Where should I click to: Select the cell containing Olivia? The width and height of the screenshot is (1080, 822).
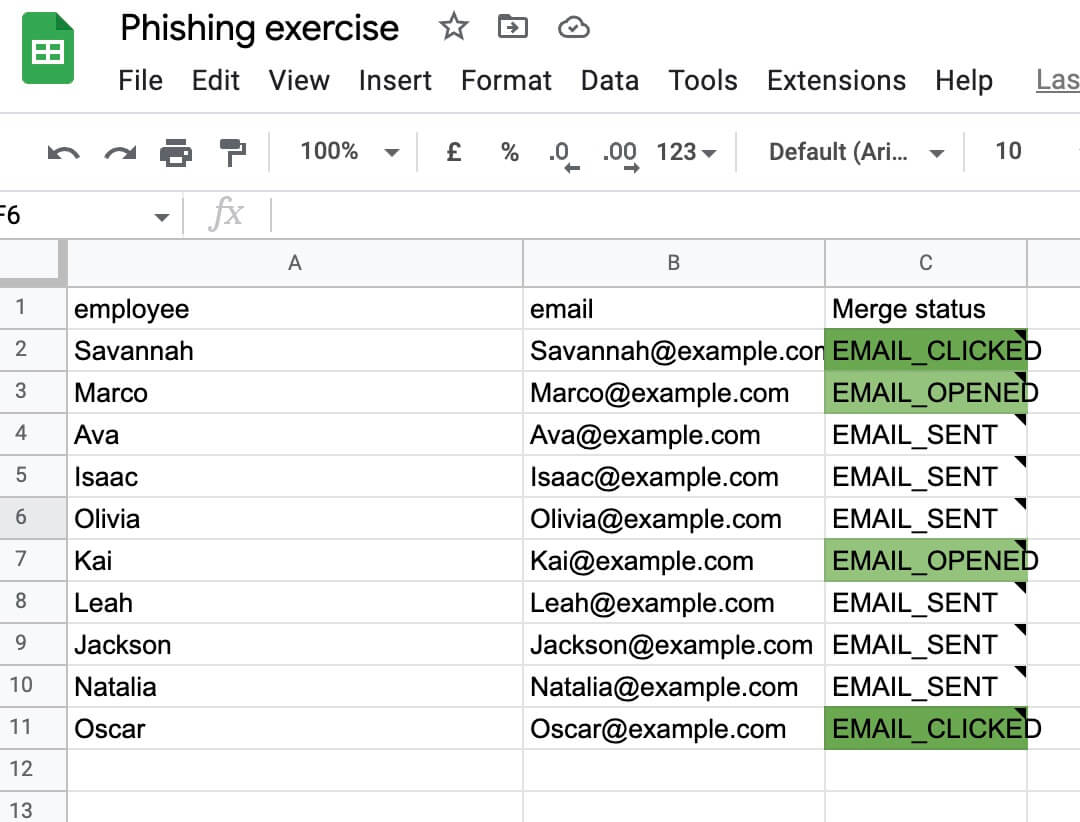295,519
